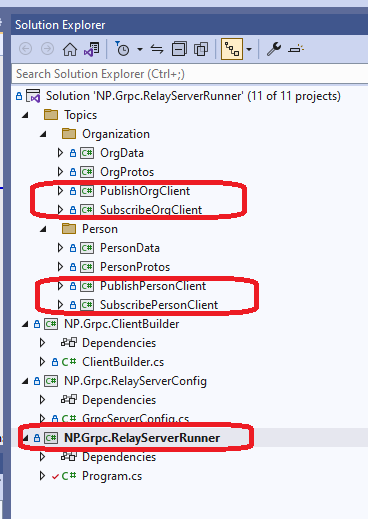Select the Person folder icon
368x519 pixels.
pyautogui.click(x=69, y=229)
